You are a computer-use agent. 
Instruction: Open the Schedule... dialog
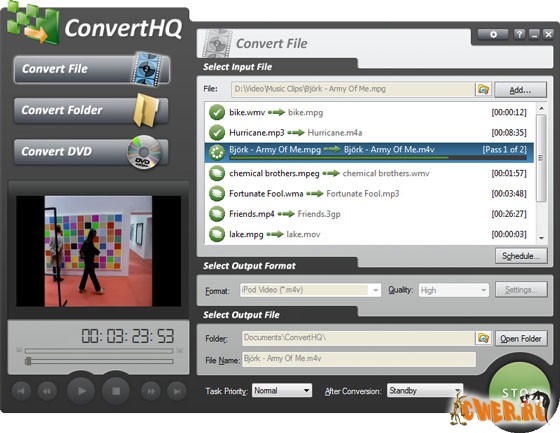(x=521, y=256)
